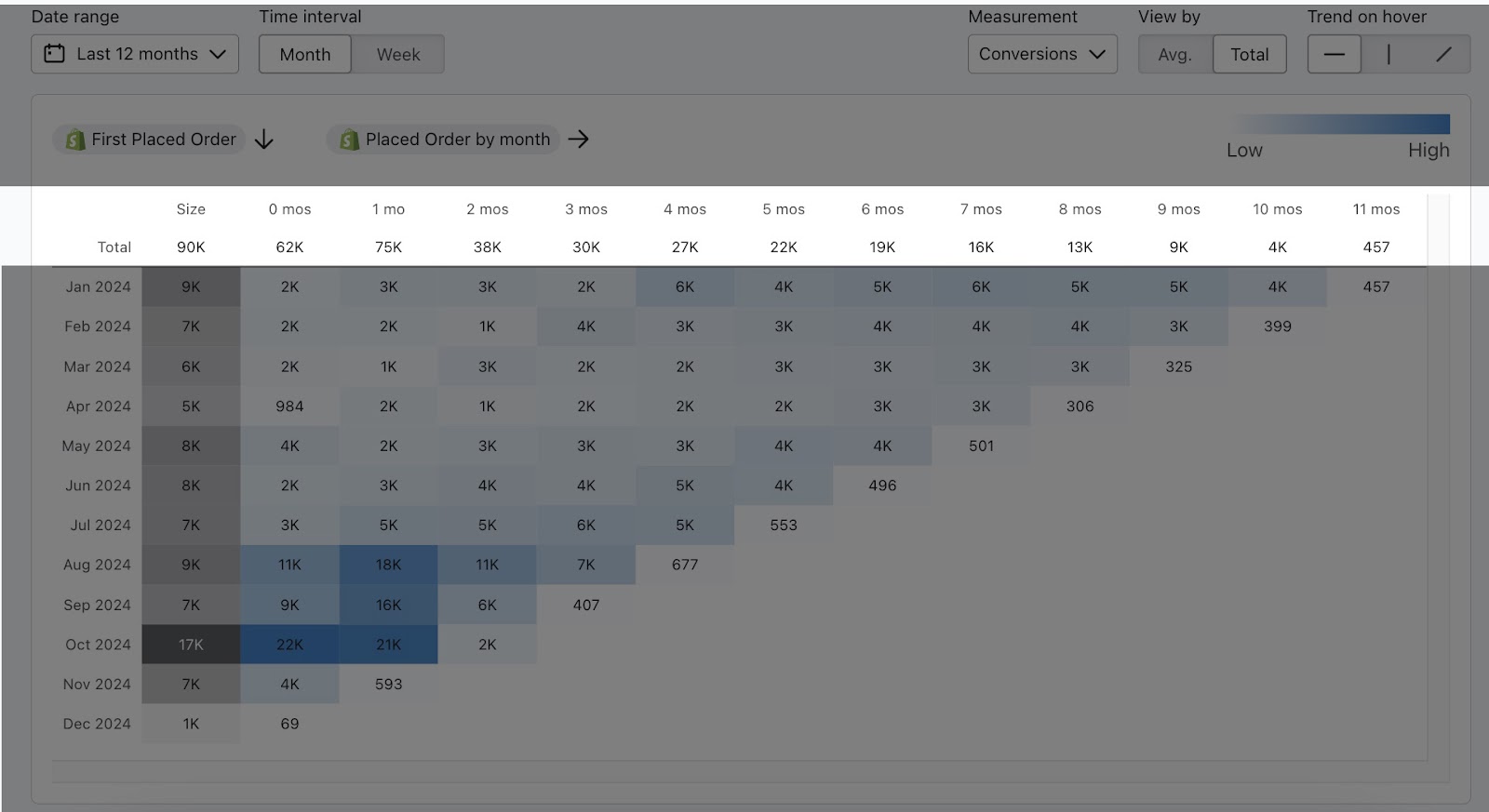Click the right arrow beside Placed Order by month
Screen dimensions: 1489x812
(x=579, y=139)
